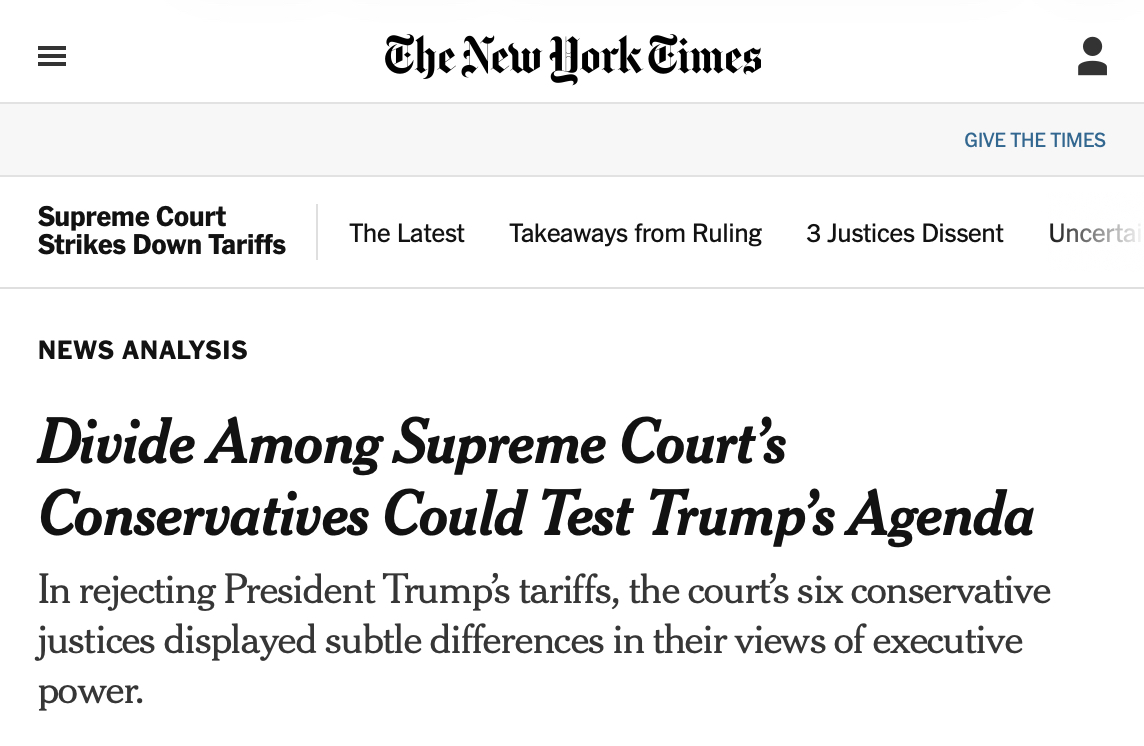This screenshot has height=746, width=1144.
Task: Select the cut-off Uncertai tab
Action: pyautogui.click(x=1093, y=234)
